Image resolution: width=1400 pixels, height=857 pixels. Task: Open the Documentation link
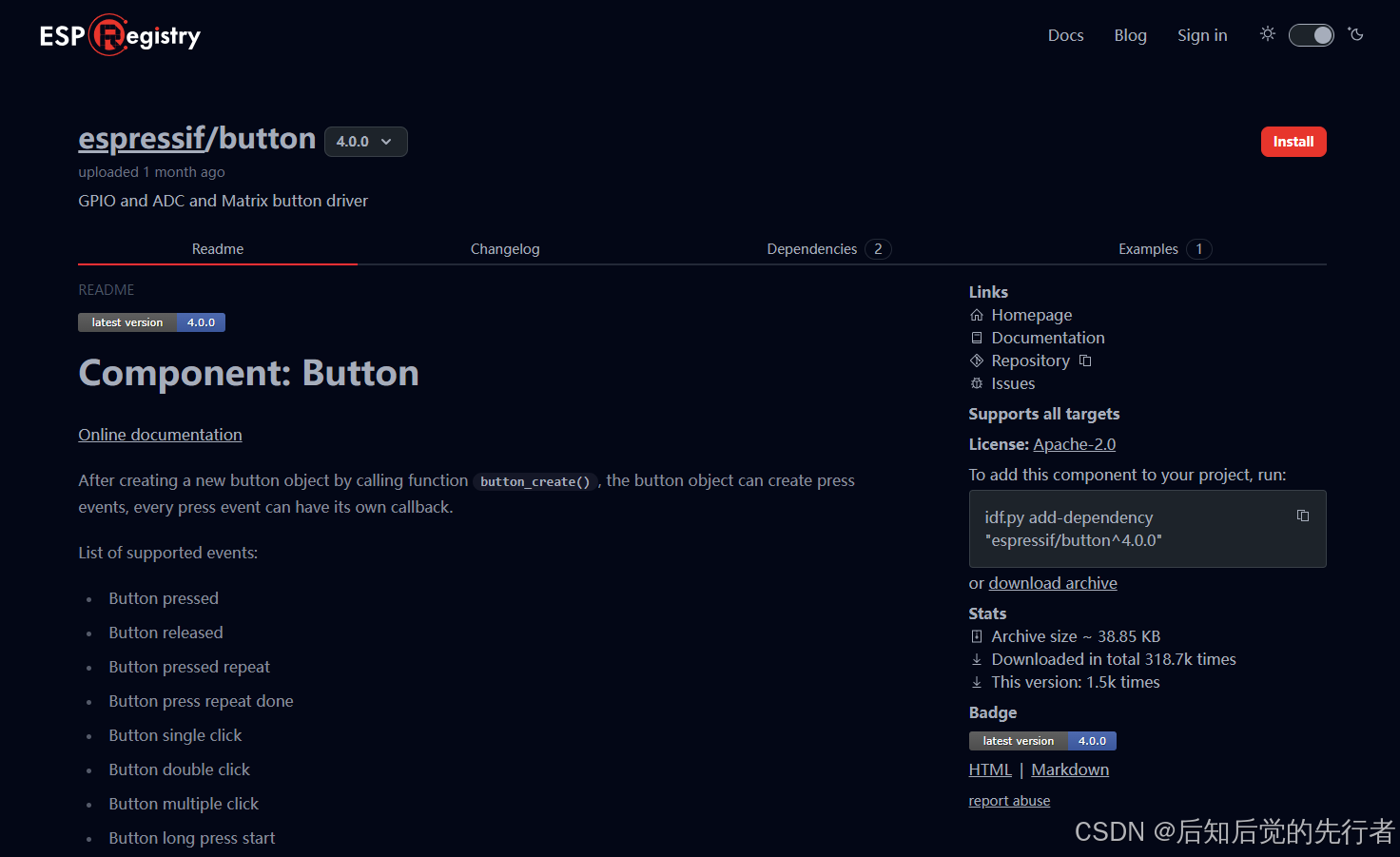[x=1048, y=338]
